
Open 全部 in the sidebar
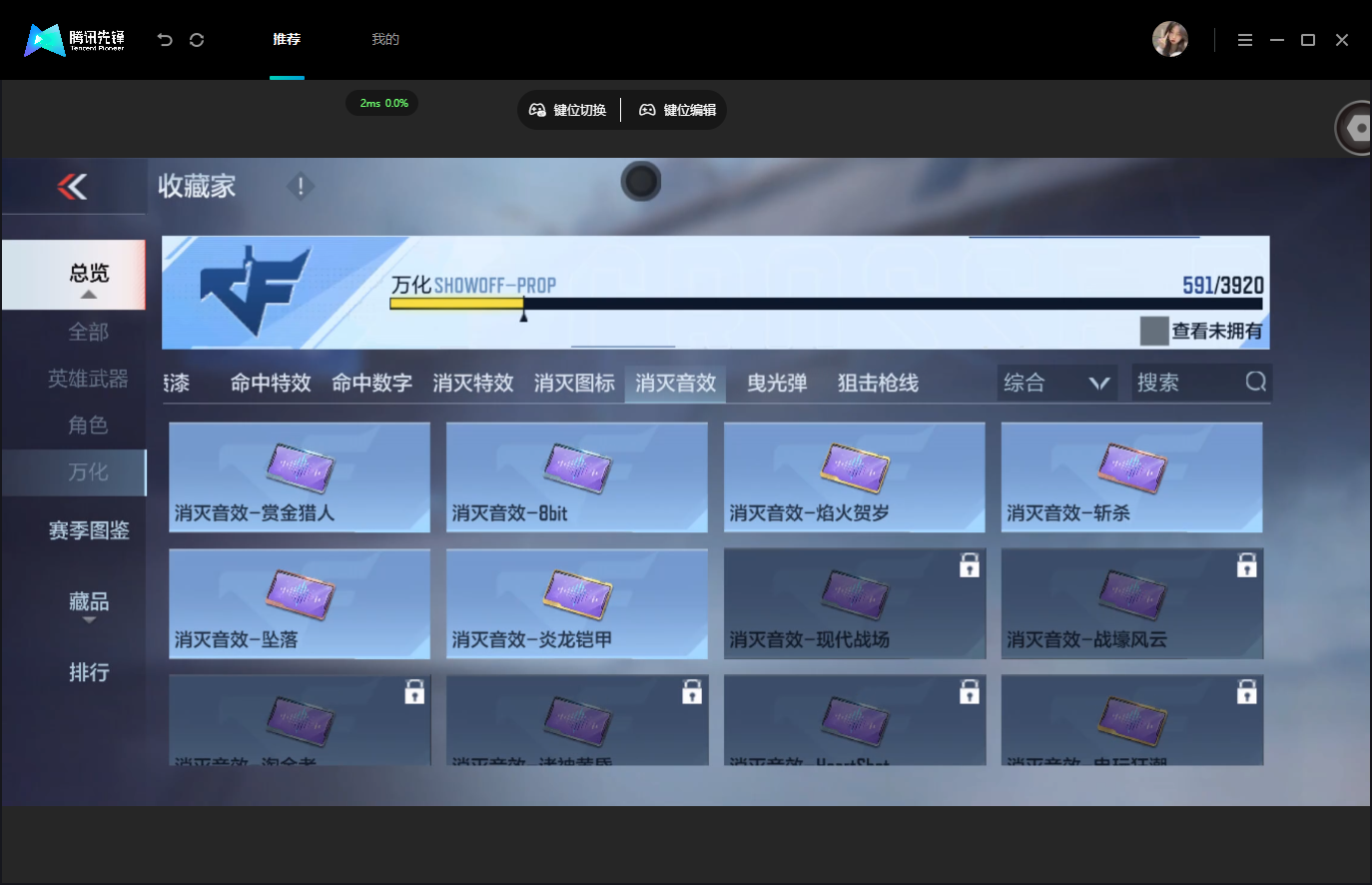click(x=88, y=332)
